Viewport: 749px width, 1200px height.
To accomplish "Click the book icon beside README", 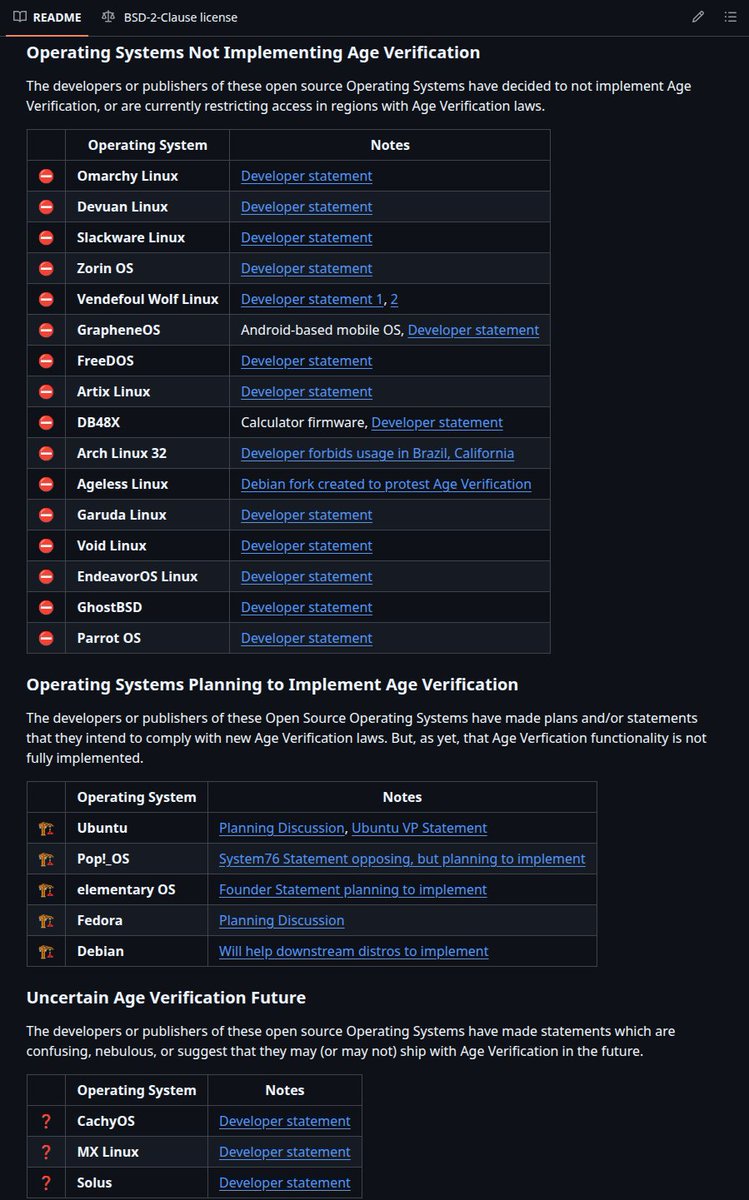I will coord(20,17).
